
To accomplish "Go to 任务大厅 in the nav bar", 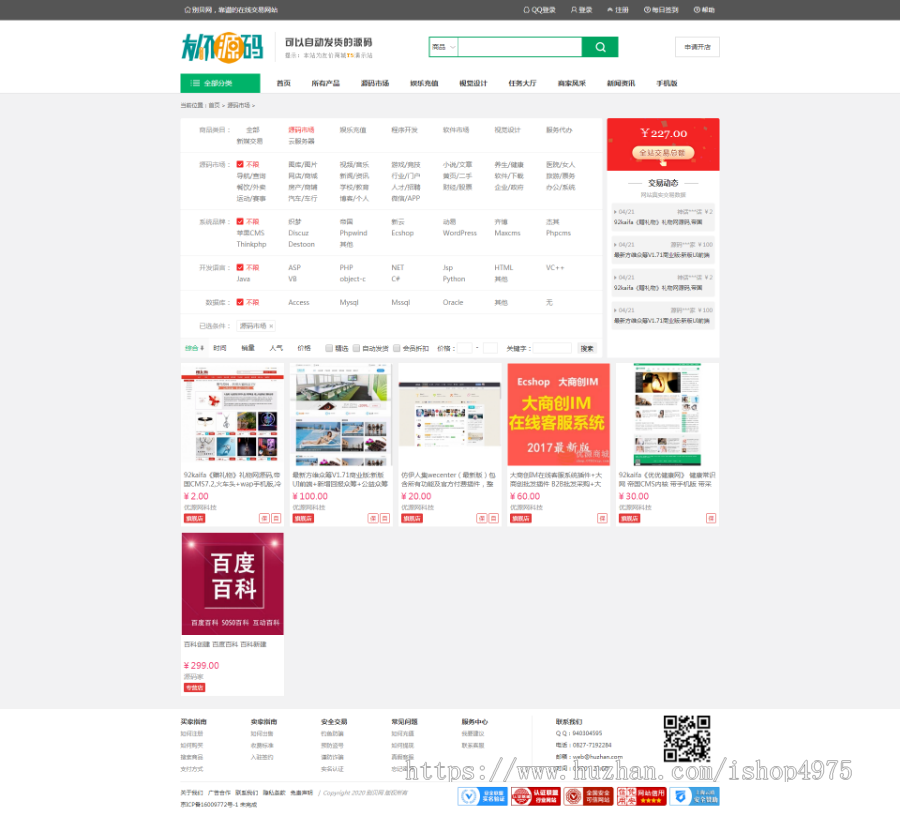I will coord(522,83).
